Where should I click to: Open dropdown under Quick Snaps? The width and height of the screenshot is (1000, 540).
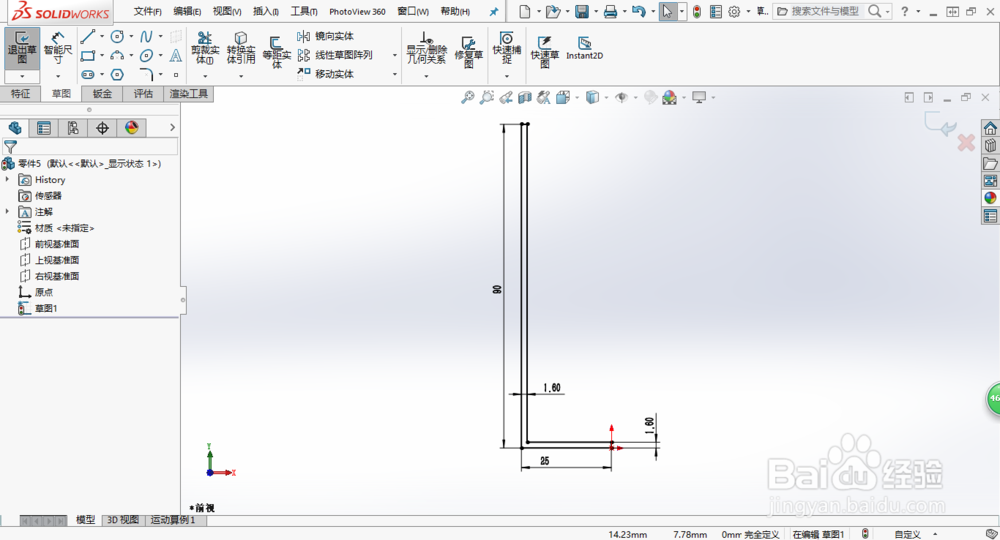(x=506, y=77)
